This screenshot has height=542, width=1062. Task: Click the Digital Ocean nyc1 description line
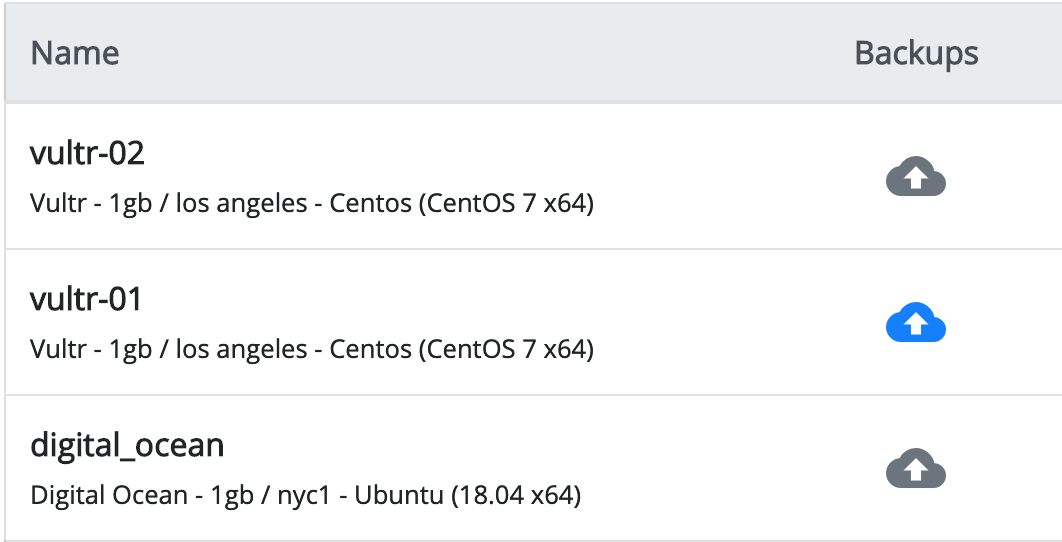305,495
